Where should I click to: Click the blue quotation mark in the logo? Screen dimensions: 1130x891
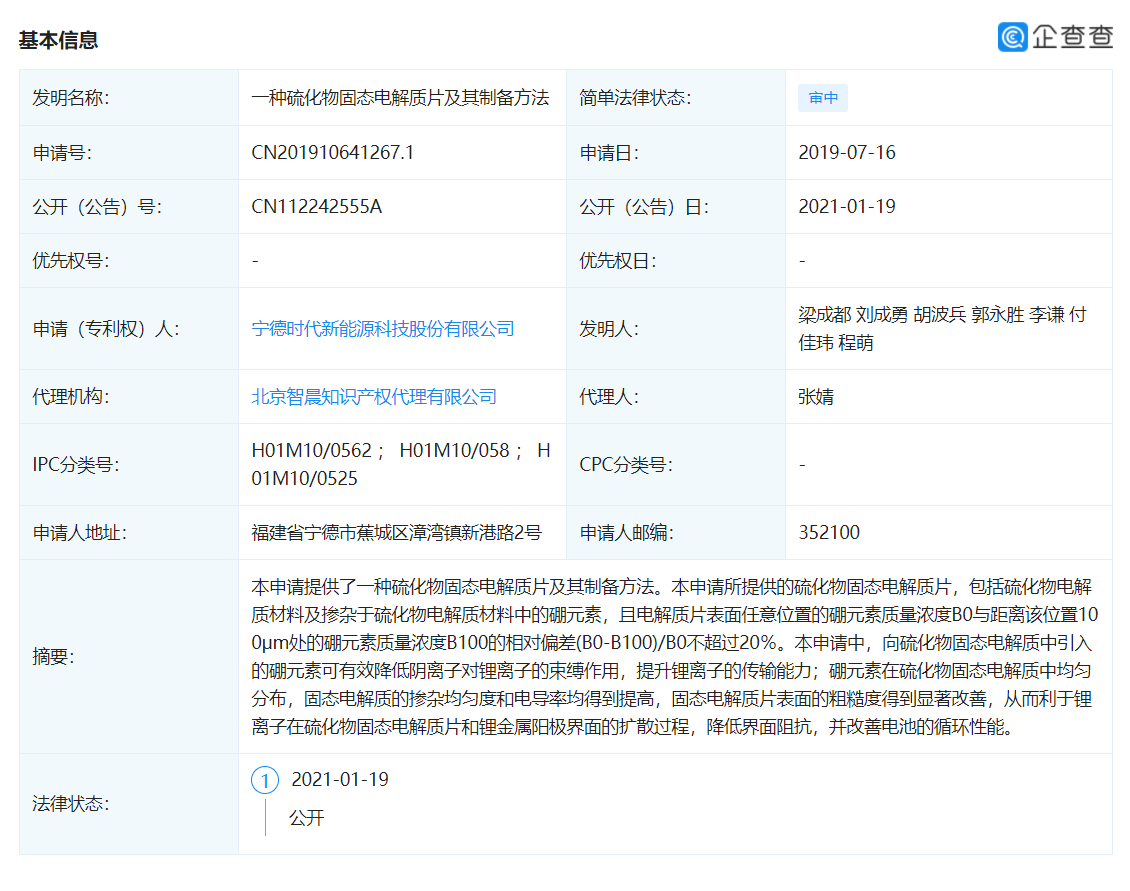1013,37
